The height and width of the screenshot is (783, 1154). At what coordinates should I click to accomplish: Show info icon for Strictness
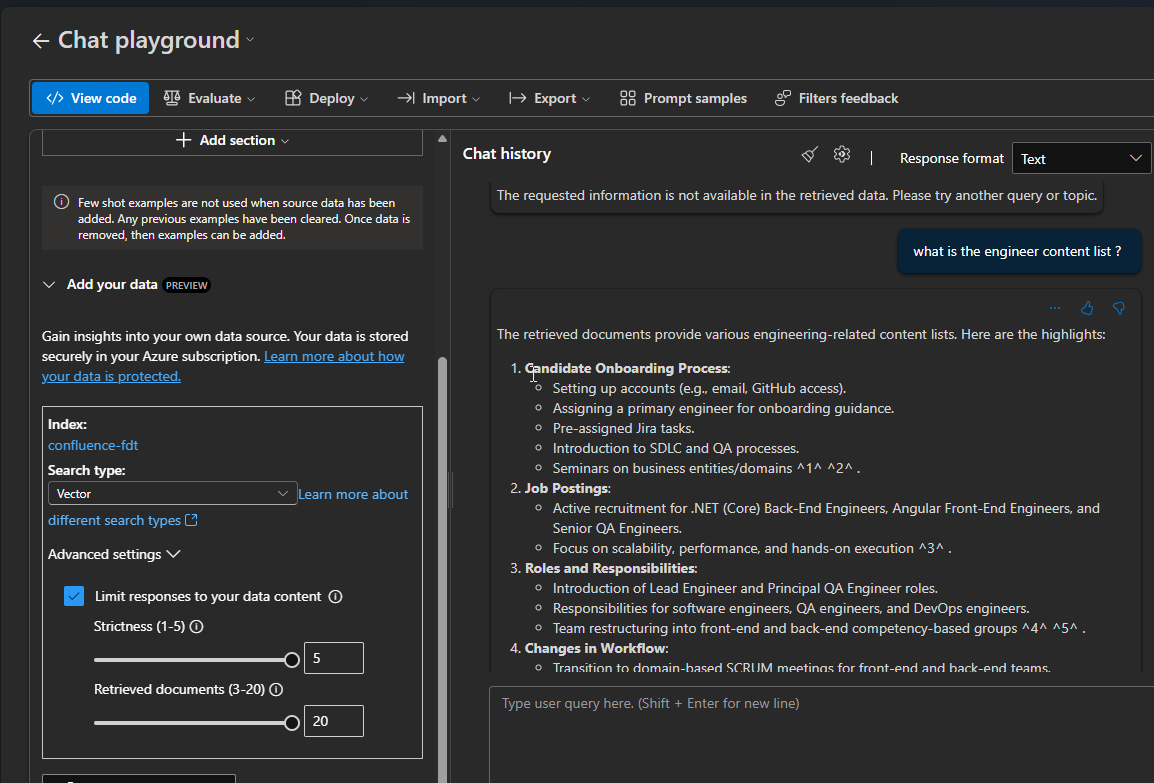tap(197, 626)
